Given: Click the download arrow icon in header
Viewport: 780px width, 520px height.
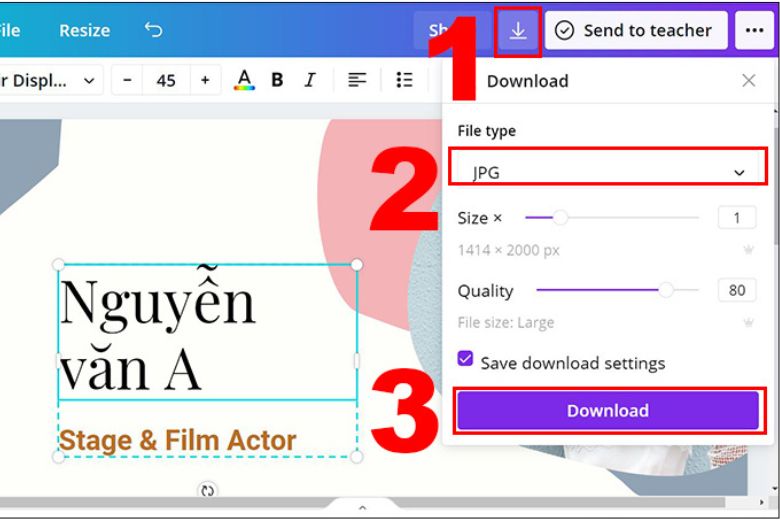Looking at the screenshot, I should [517, 31].
